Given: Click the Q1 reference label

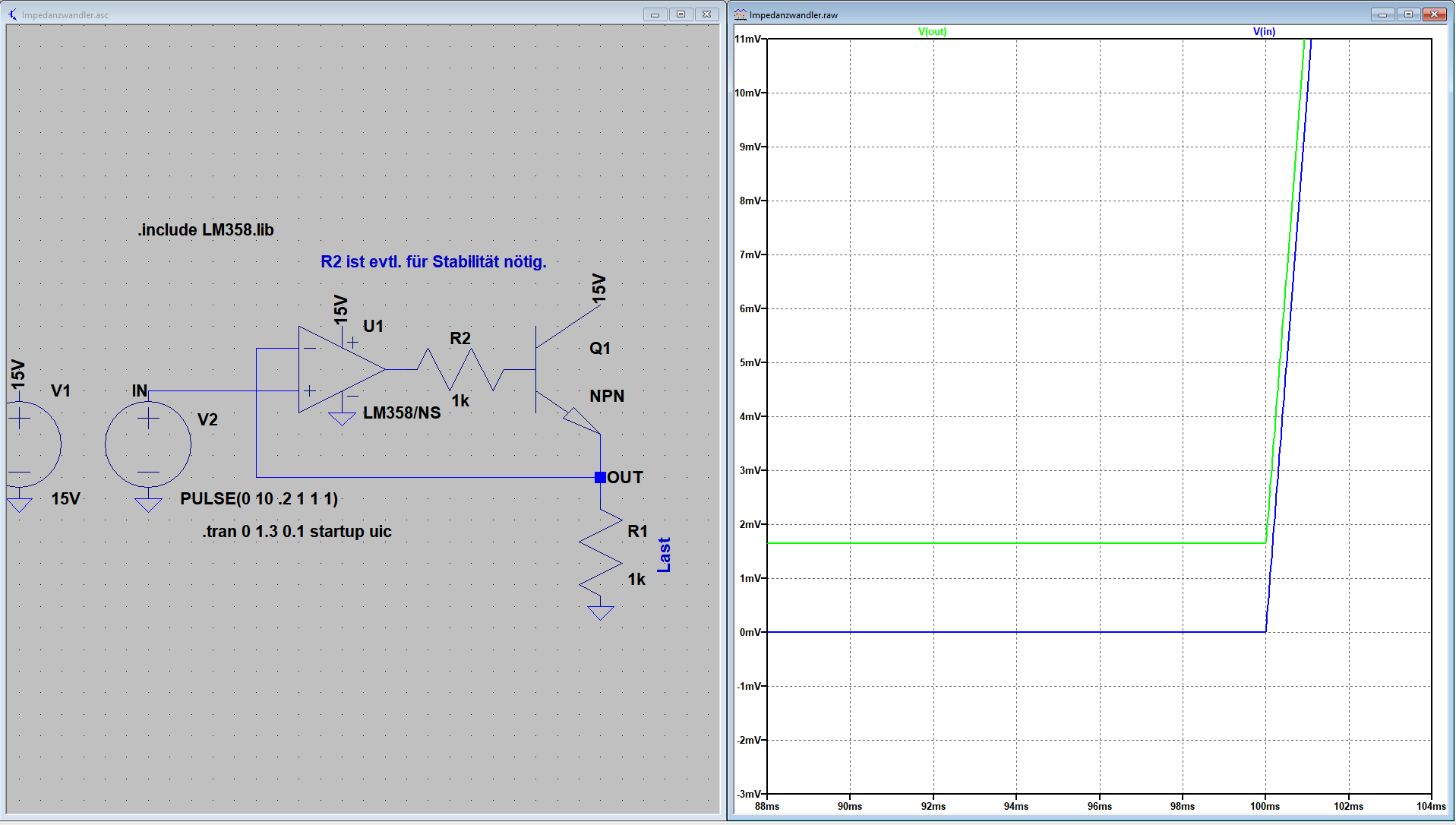Looking at the screenshot, I should pos(600,349).
